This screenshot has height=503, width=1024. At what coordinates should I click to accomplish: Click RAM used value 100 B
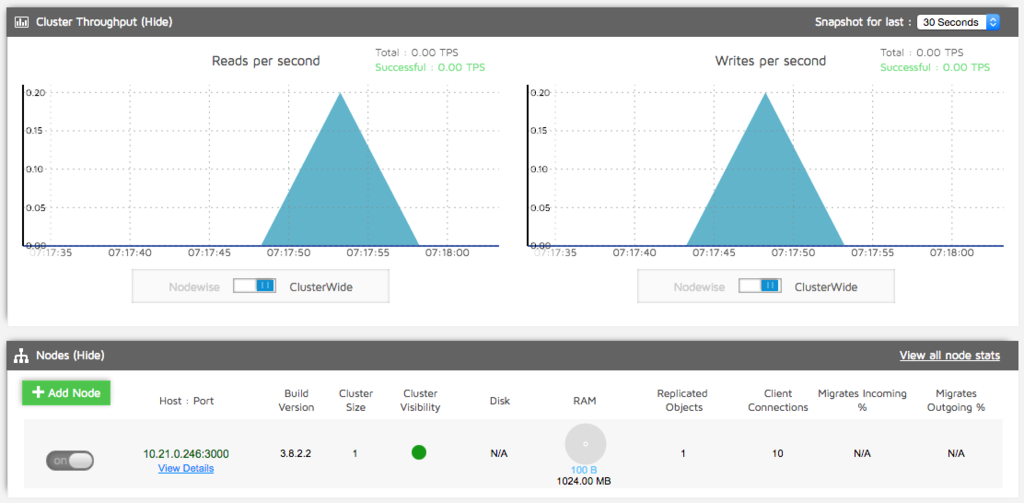[x=585, y=470]
